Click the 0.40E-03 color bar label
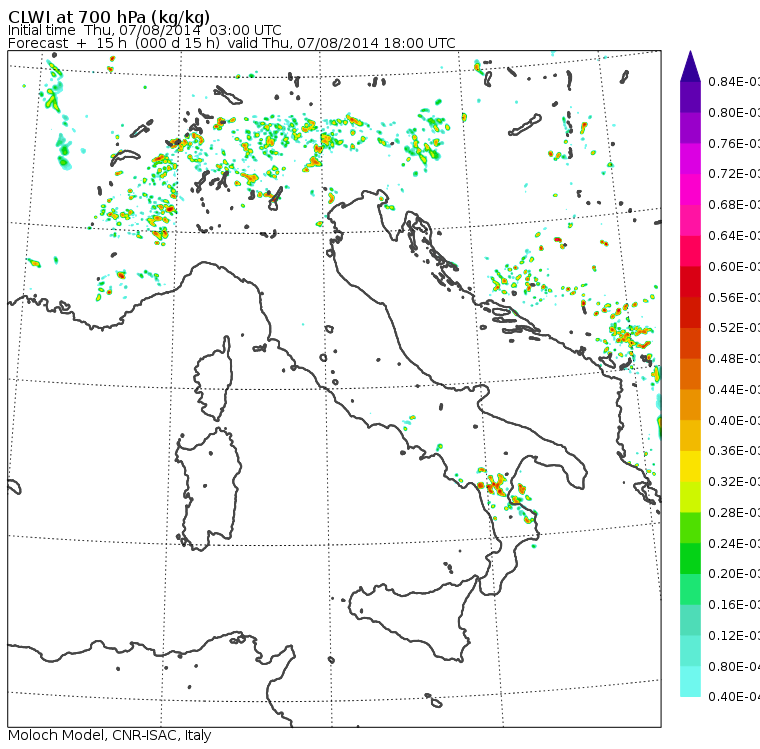The height and width of the screenshot is (749, 760). click(x=734, y=420)
